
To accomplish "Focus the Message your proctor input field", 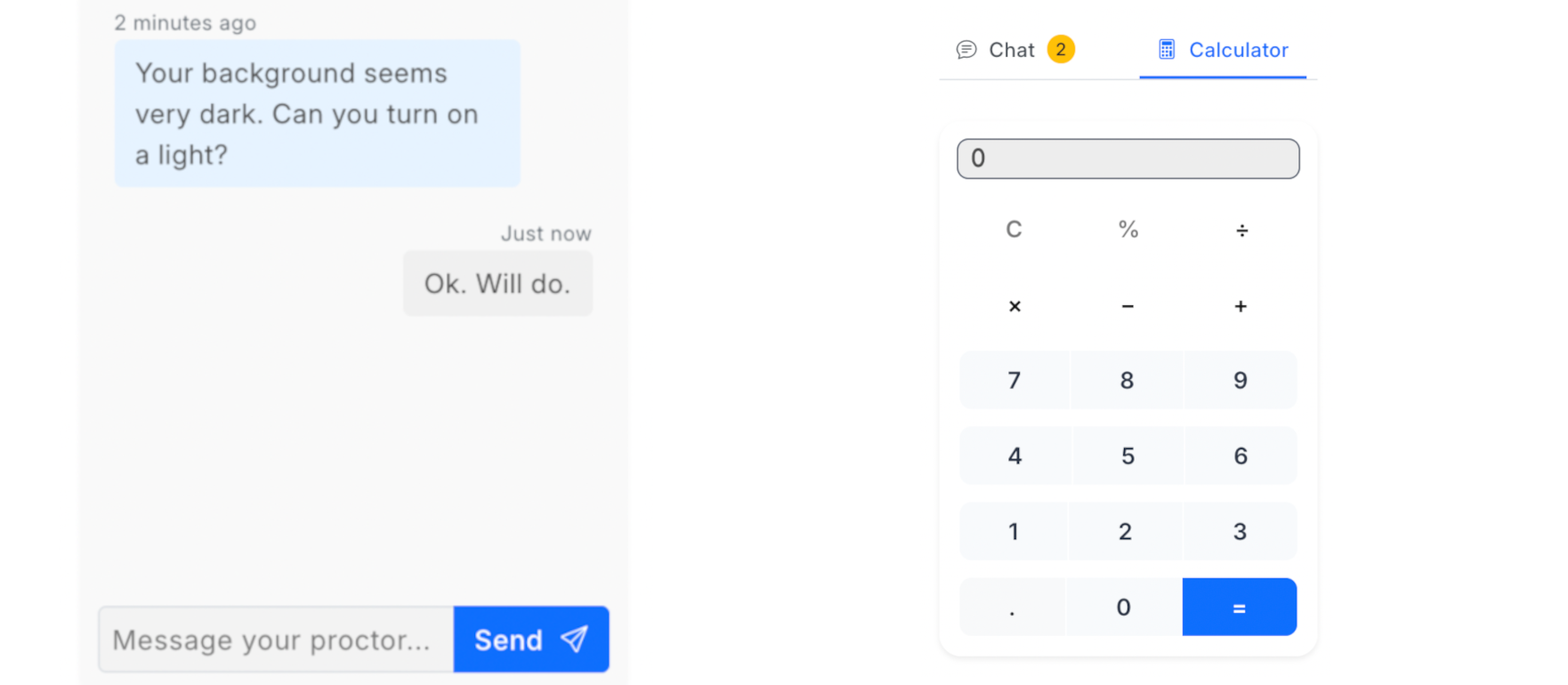I will (276, 640).
